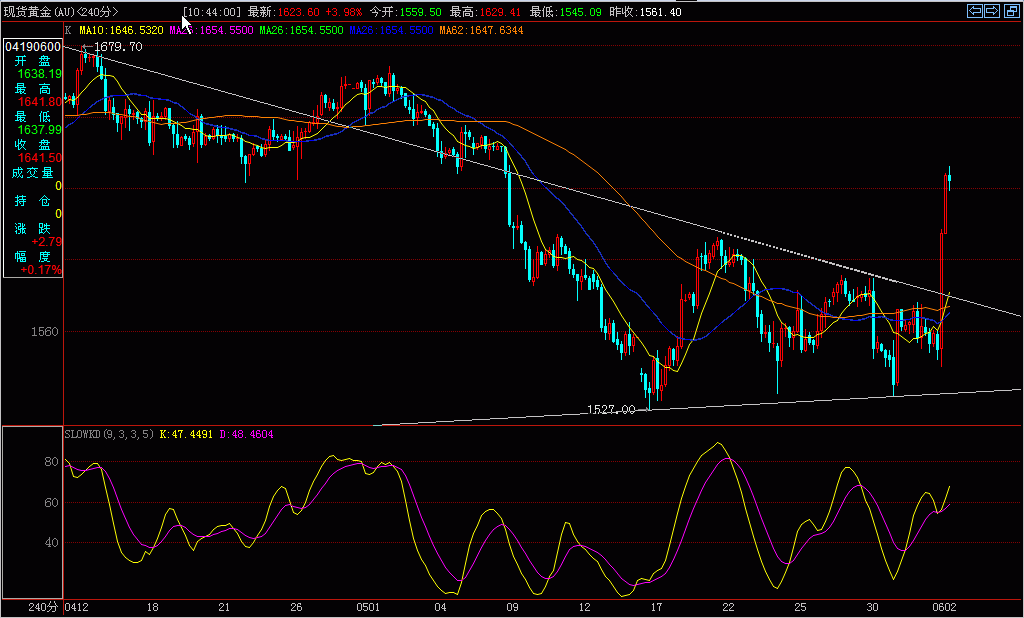Click the green MA26:1654.5500 label
The image size is (1024, 618).
(301, 30)
